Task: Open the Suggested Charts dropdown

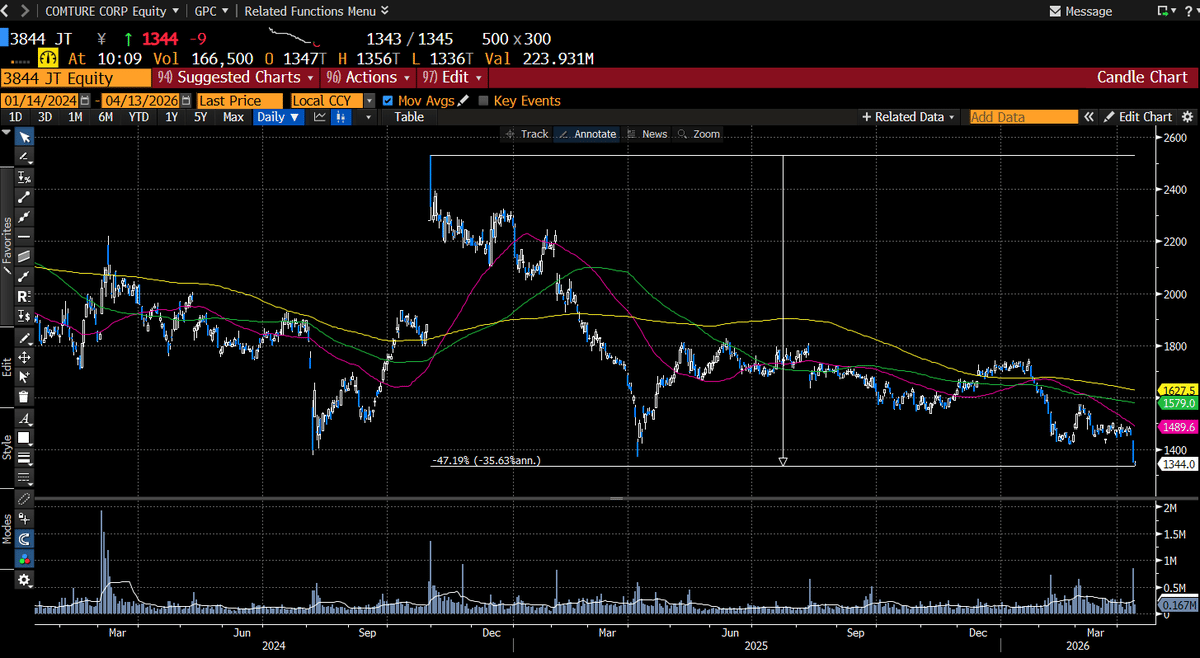Action: 237,77
